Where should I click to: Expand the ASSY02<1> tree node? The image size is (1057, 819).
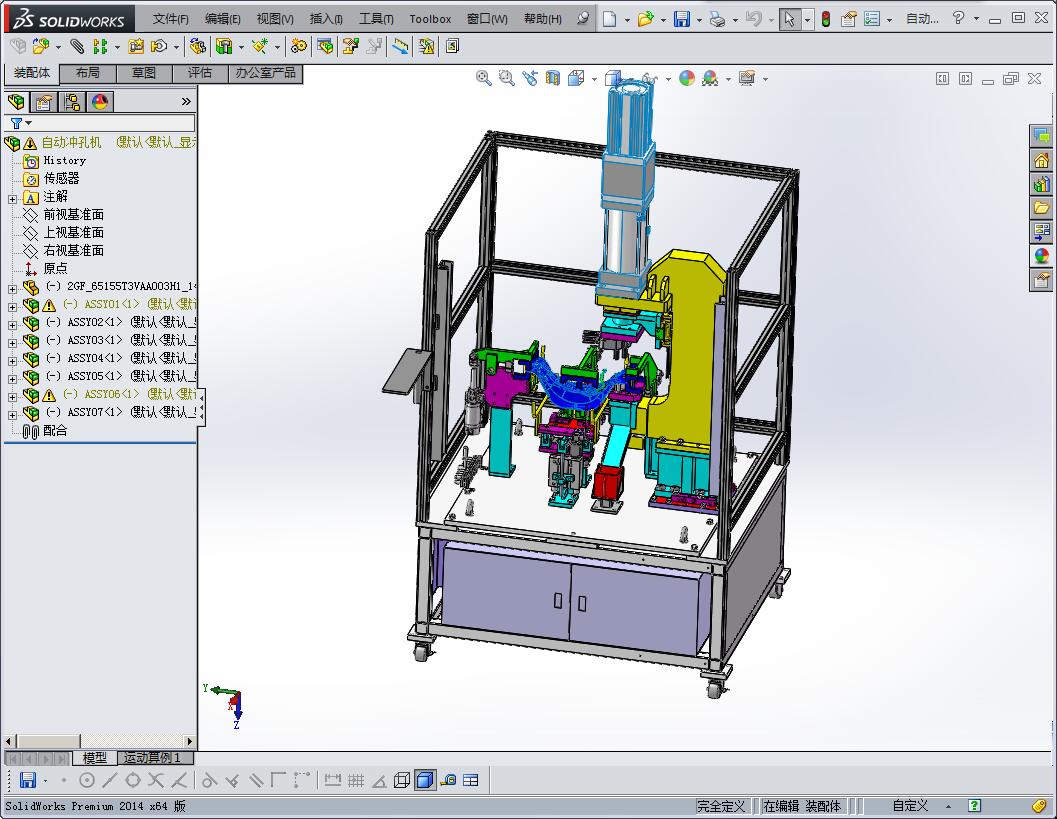tap(12, 323)
